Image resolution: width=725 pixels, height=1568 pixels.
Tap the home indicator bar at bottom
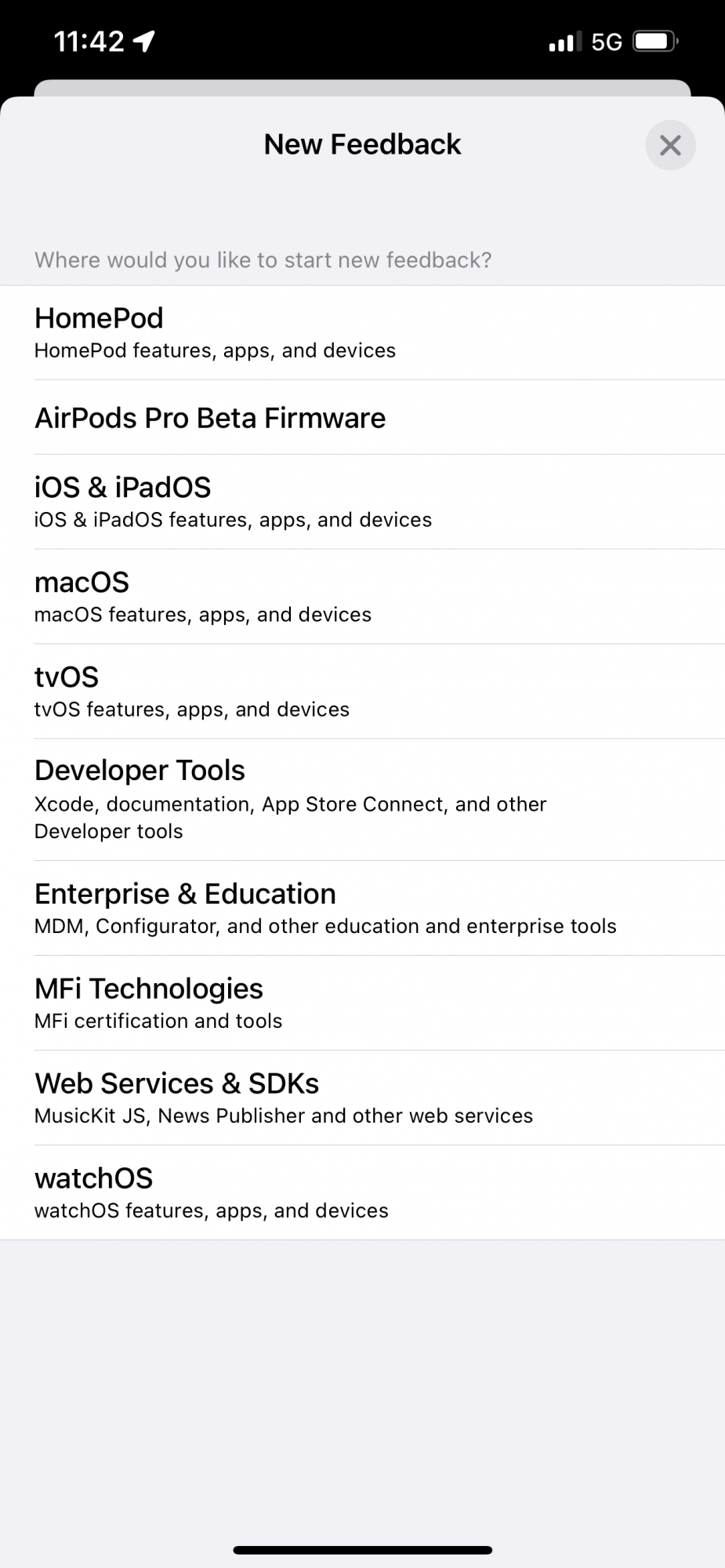tap(362, 1549)
